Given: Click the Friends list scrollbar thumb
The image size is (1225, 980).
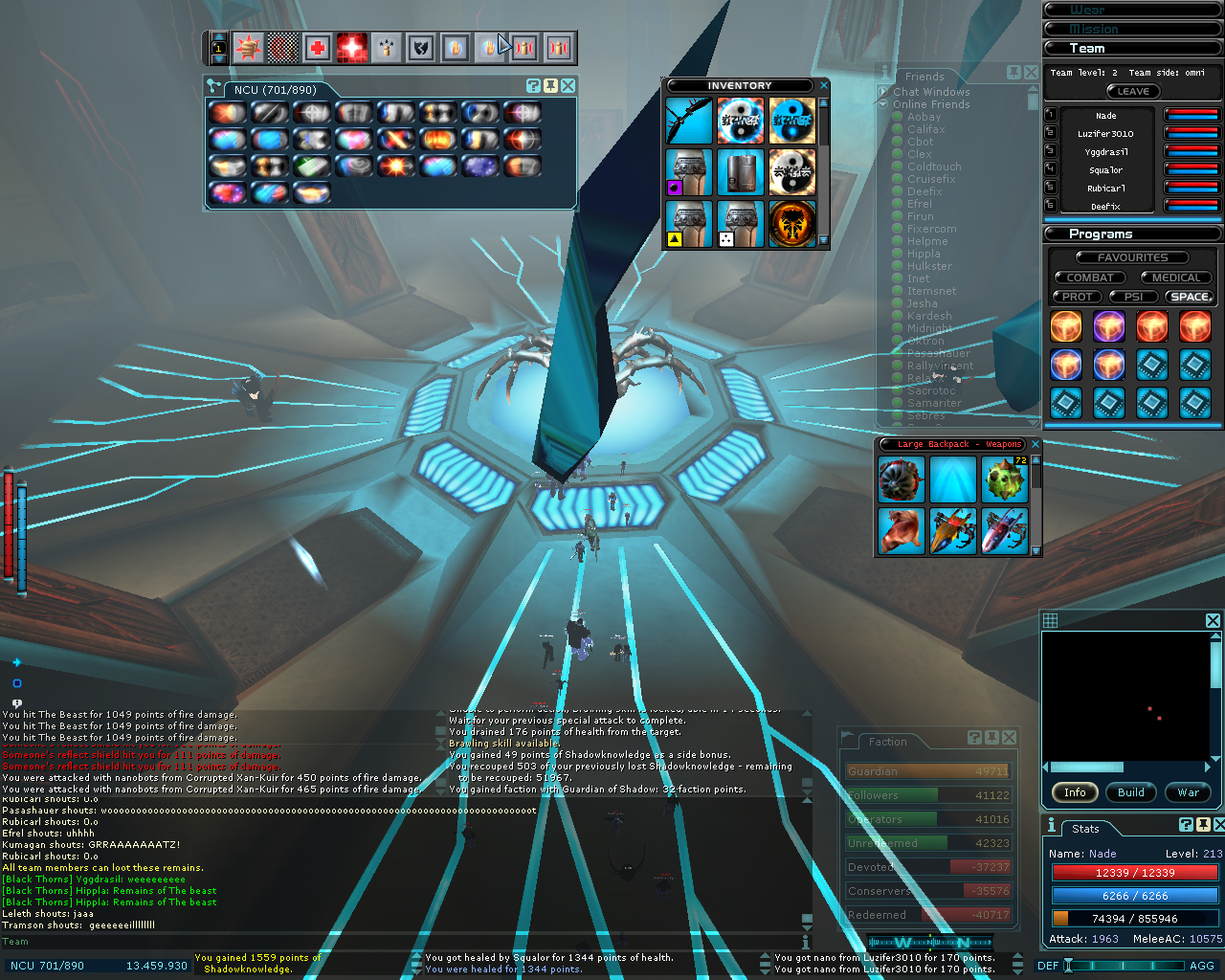Looking at the screenshot, I should tap(1033, 100).
